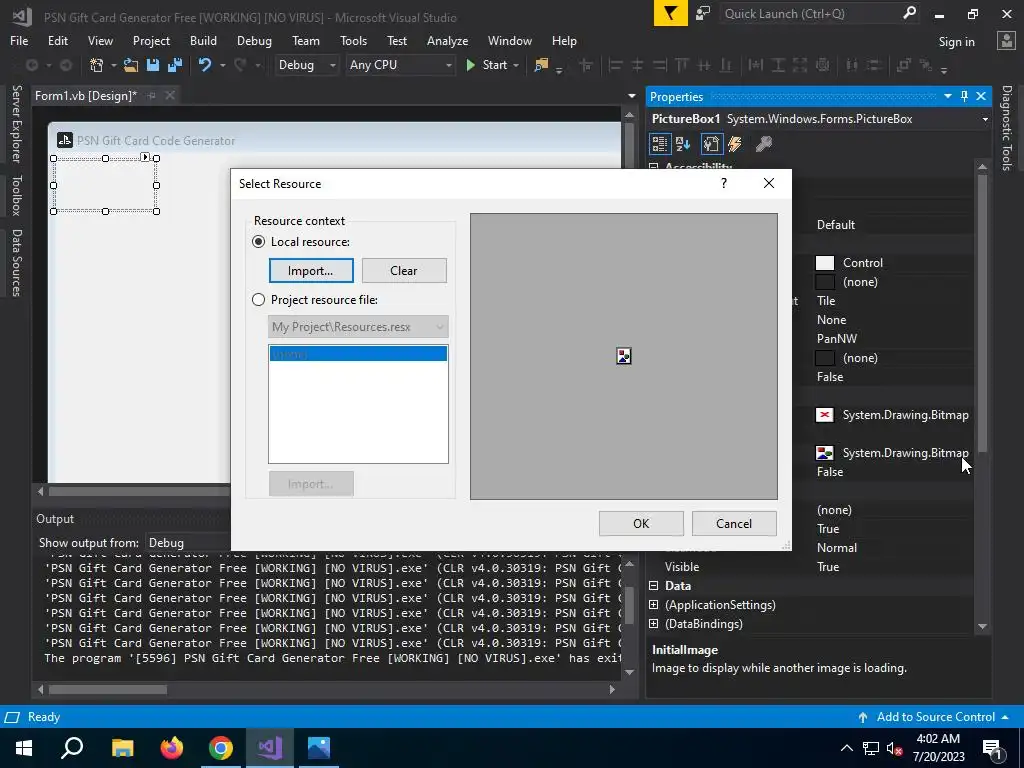Open Properties window options dropdown arrow
Viewport: 1024px width, 768px height.
pyautogui.click(x=948, y=96)
